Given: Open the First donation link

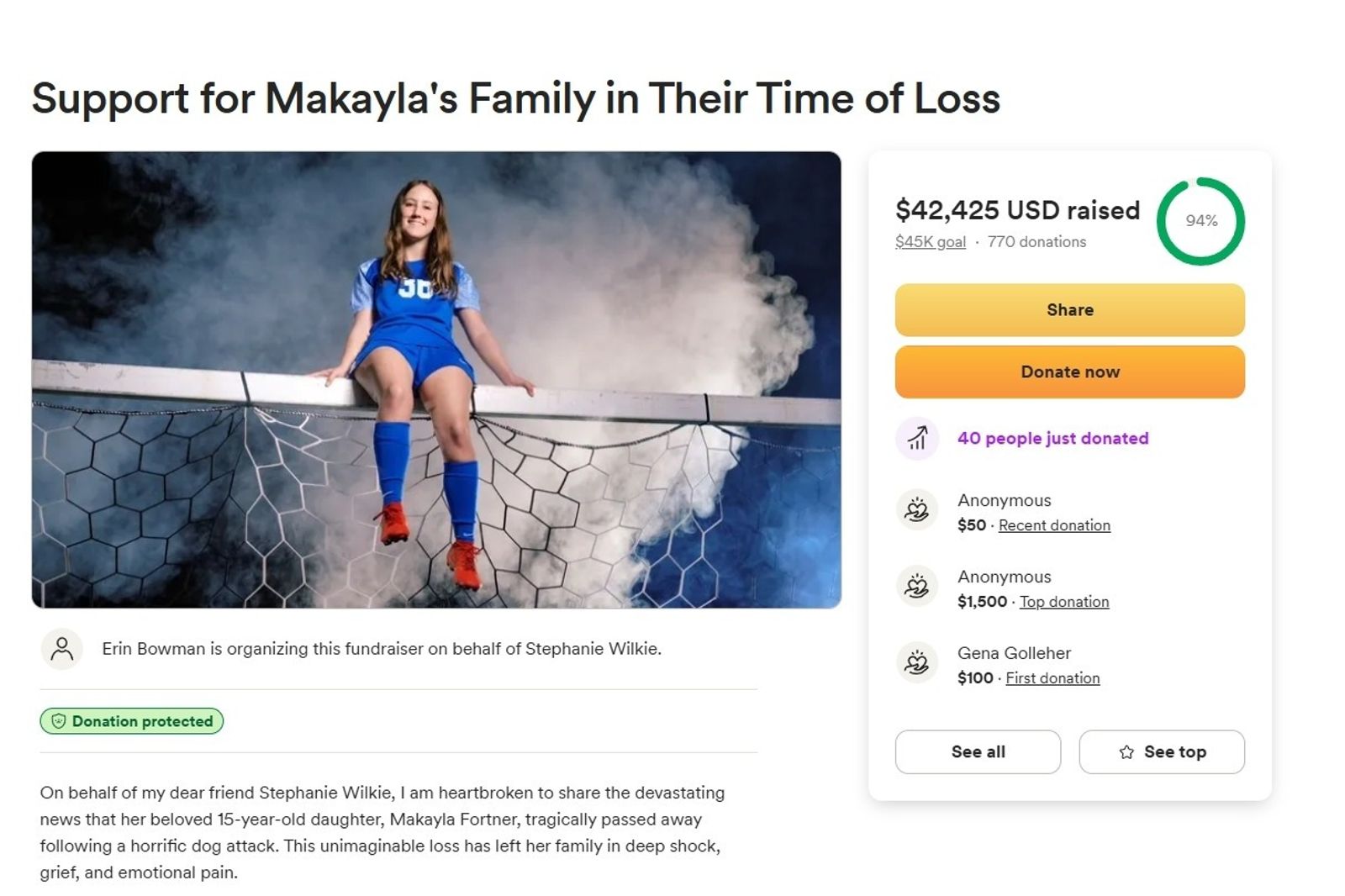Looking at the screenshot, I should [x=1052, y=678].
